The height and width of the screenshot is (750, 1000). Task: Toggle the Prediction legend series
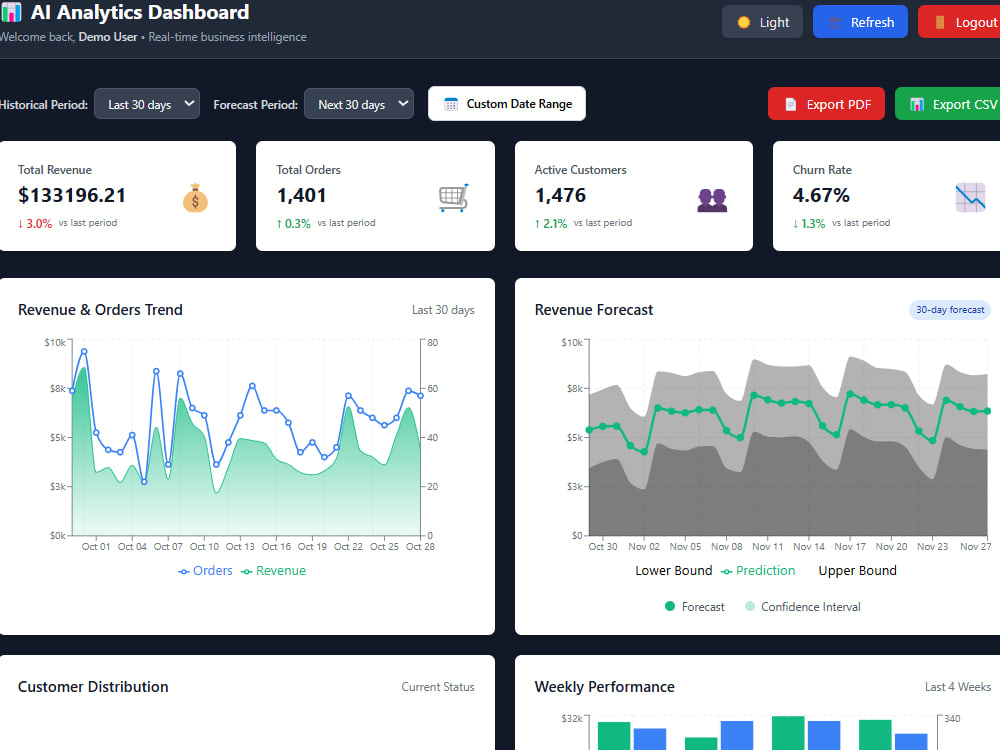tap(758, 571)
